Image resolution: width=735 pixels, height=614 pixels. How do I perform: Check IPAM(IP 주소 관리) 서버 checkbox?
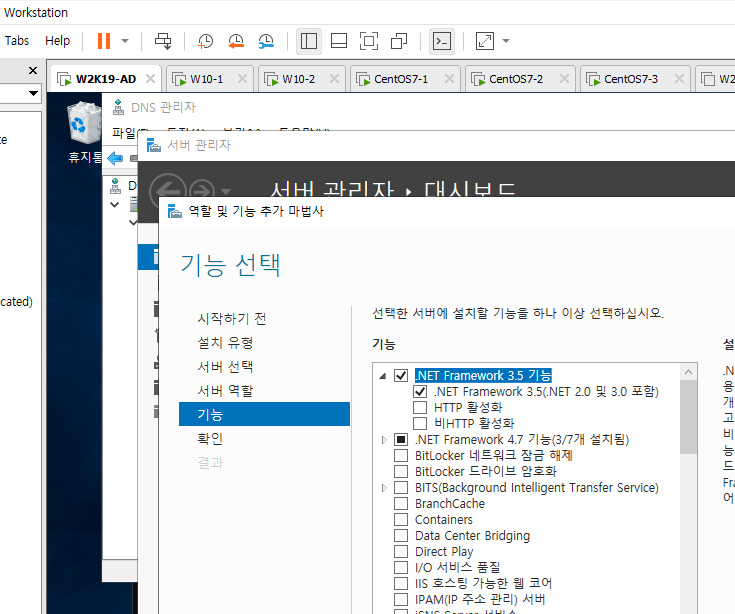click(x=401, y=599)
